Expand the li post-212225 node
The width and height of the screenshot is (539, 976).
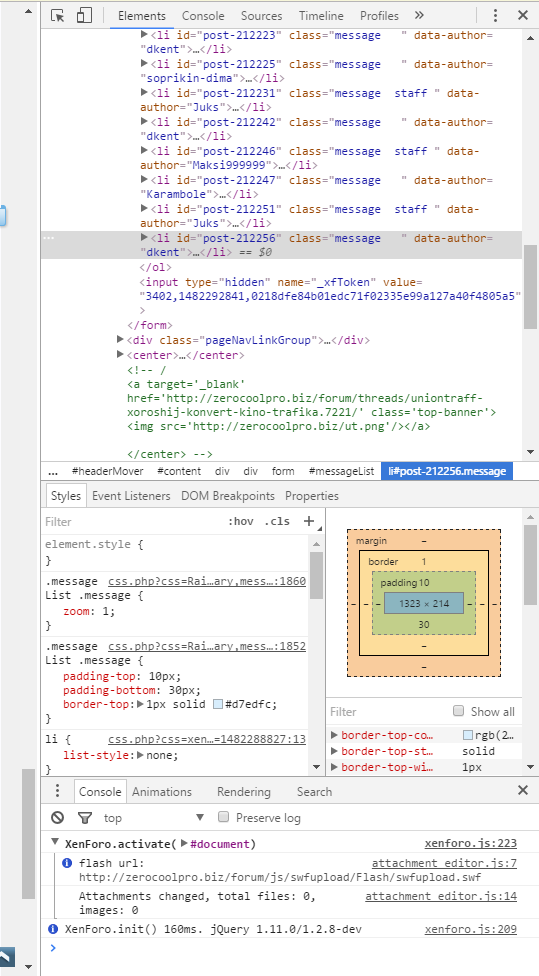point(144,63)
